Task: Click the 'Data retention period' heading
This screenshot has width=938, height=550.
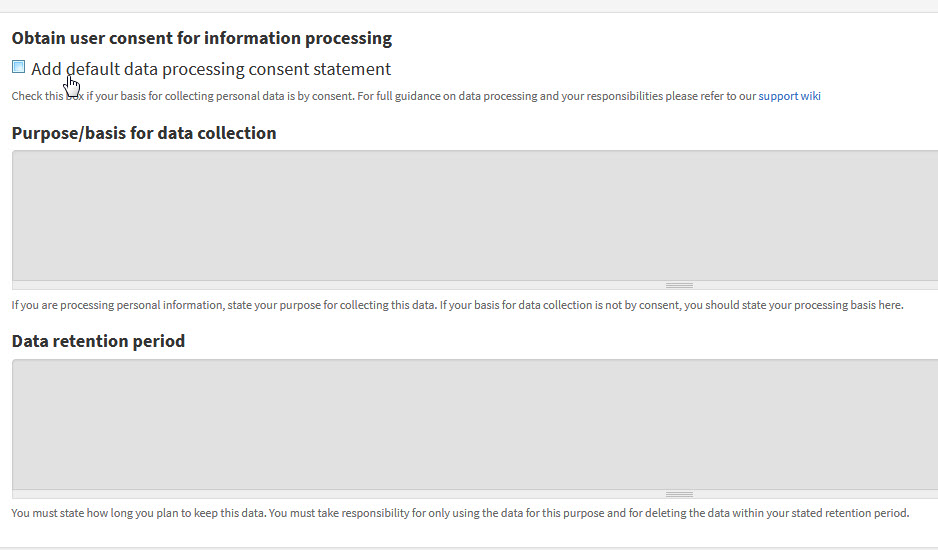Action: 98,341
